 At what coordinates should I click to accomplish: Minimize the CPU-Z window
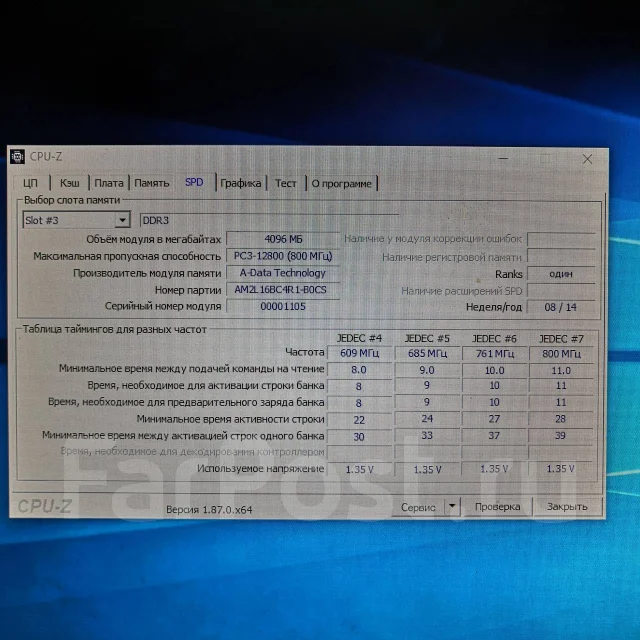503,158
